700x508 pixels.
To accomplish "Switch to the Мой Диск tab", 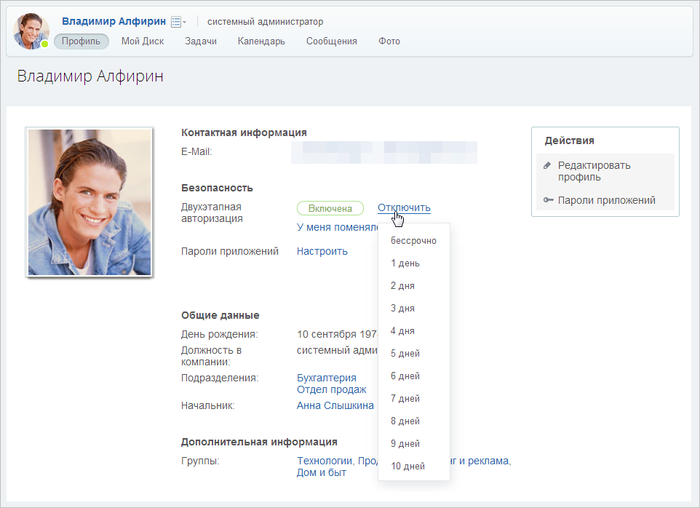I will click(x=142, y=41).
